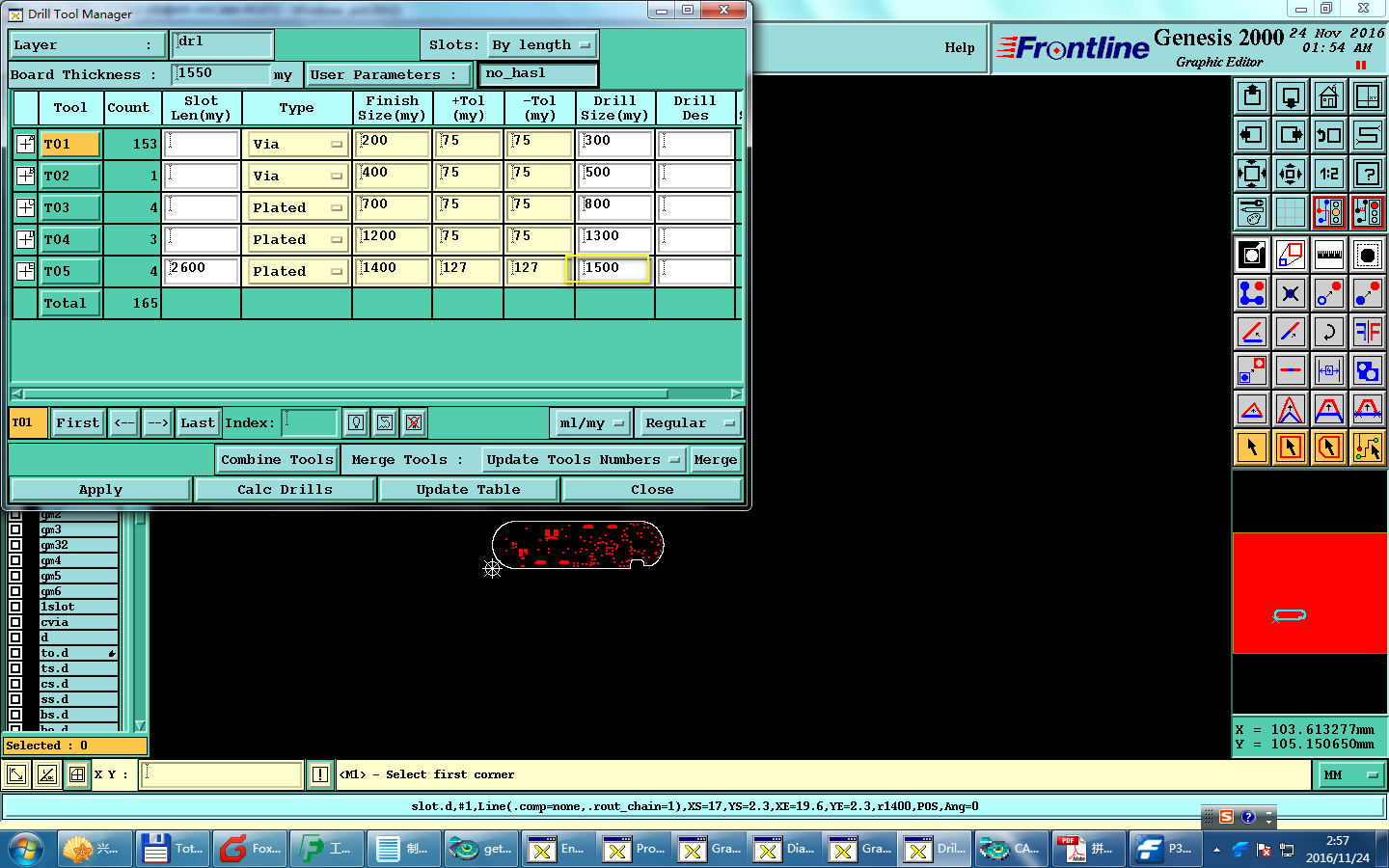Screen dimensions: 1389x868
Task: Click the pan down icon in toolbar
Action: [x=1291, y=96]
